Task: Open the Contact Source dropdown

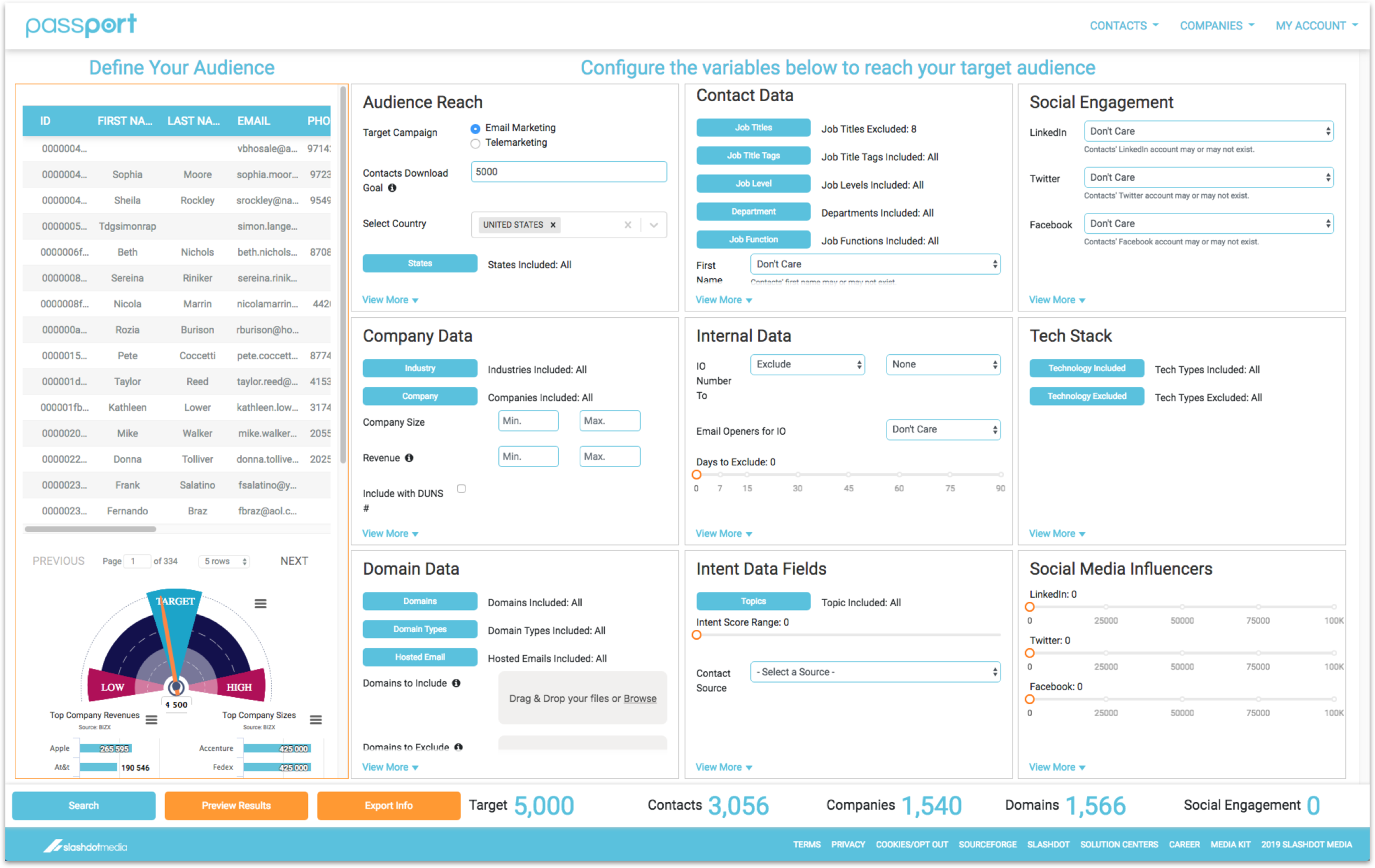Action: (x=875, y=672)
